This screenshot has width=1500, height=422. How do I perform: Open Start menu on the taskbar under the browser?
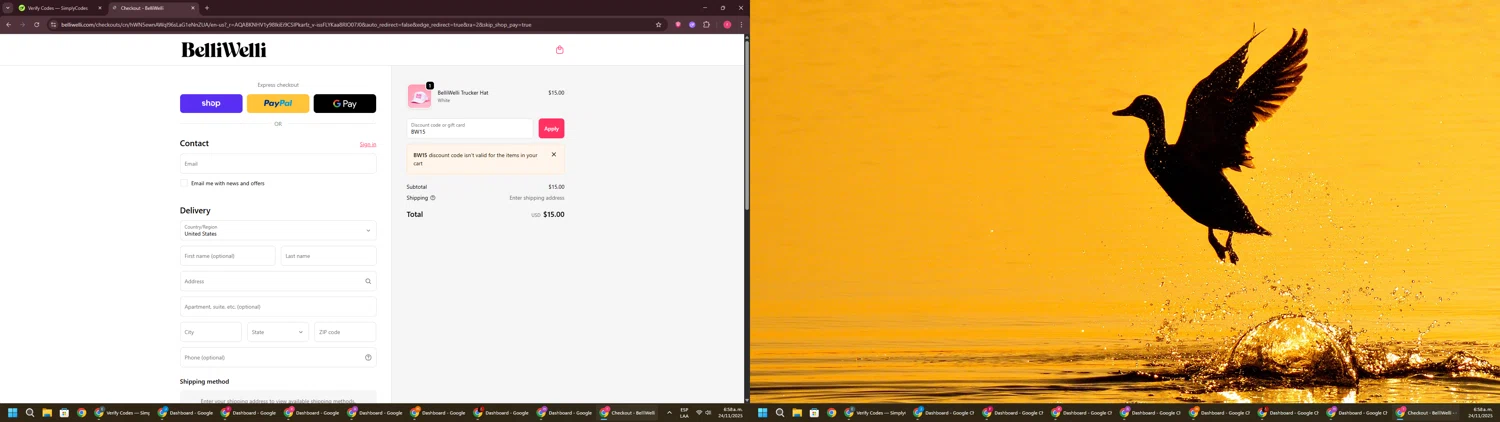[13, 412]
